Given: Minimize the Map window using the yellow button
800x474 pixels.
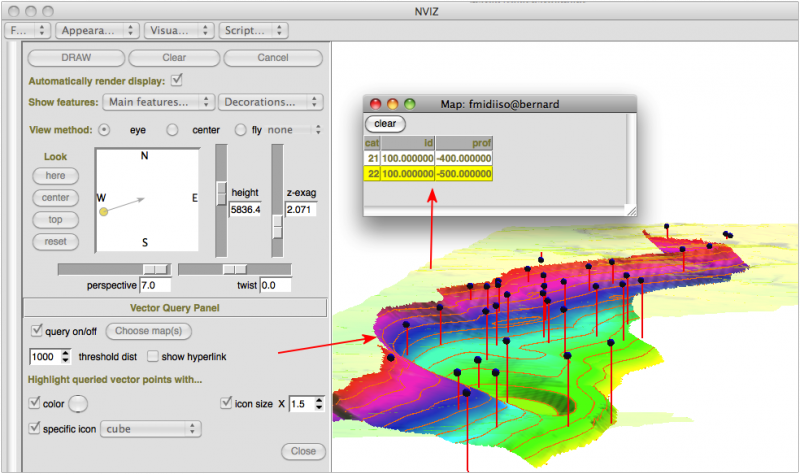Looking at the screenshot, I should [x=393, y=104].
